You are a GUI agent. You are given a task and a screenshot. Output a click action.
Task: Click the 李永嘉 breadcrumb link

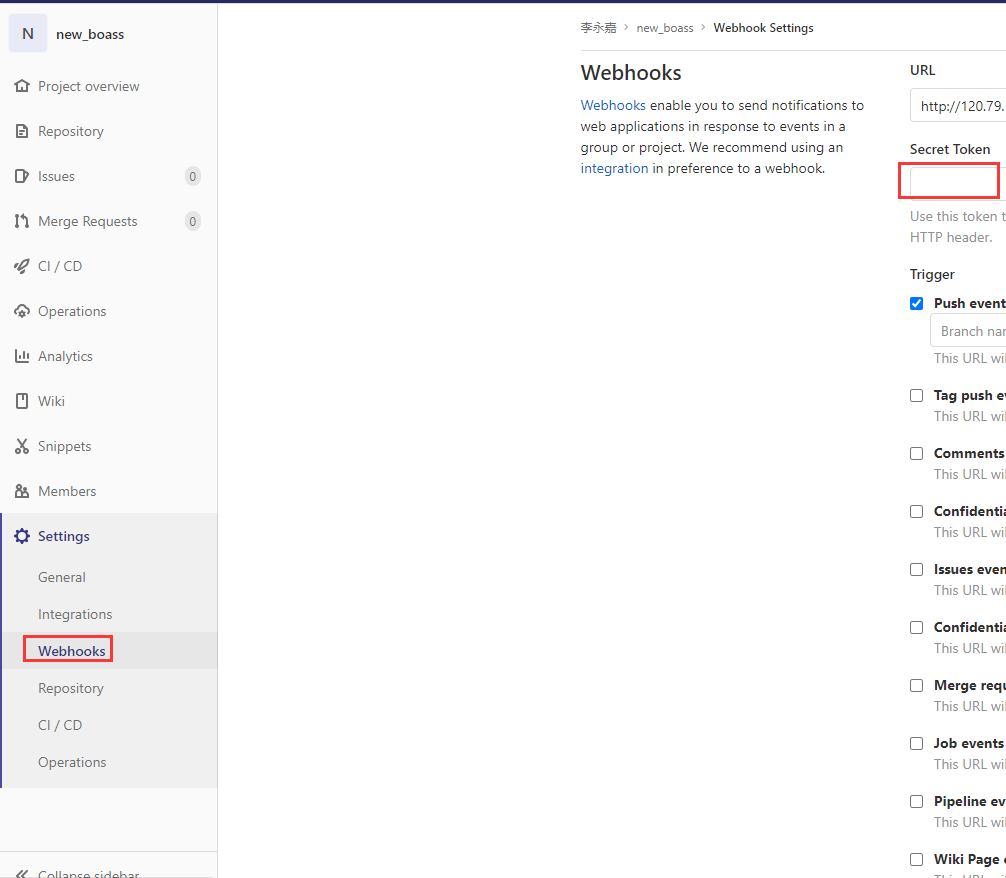coord(598,28)
